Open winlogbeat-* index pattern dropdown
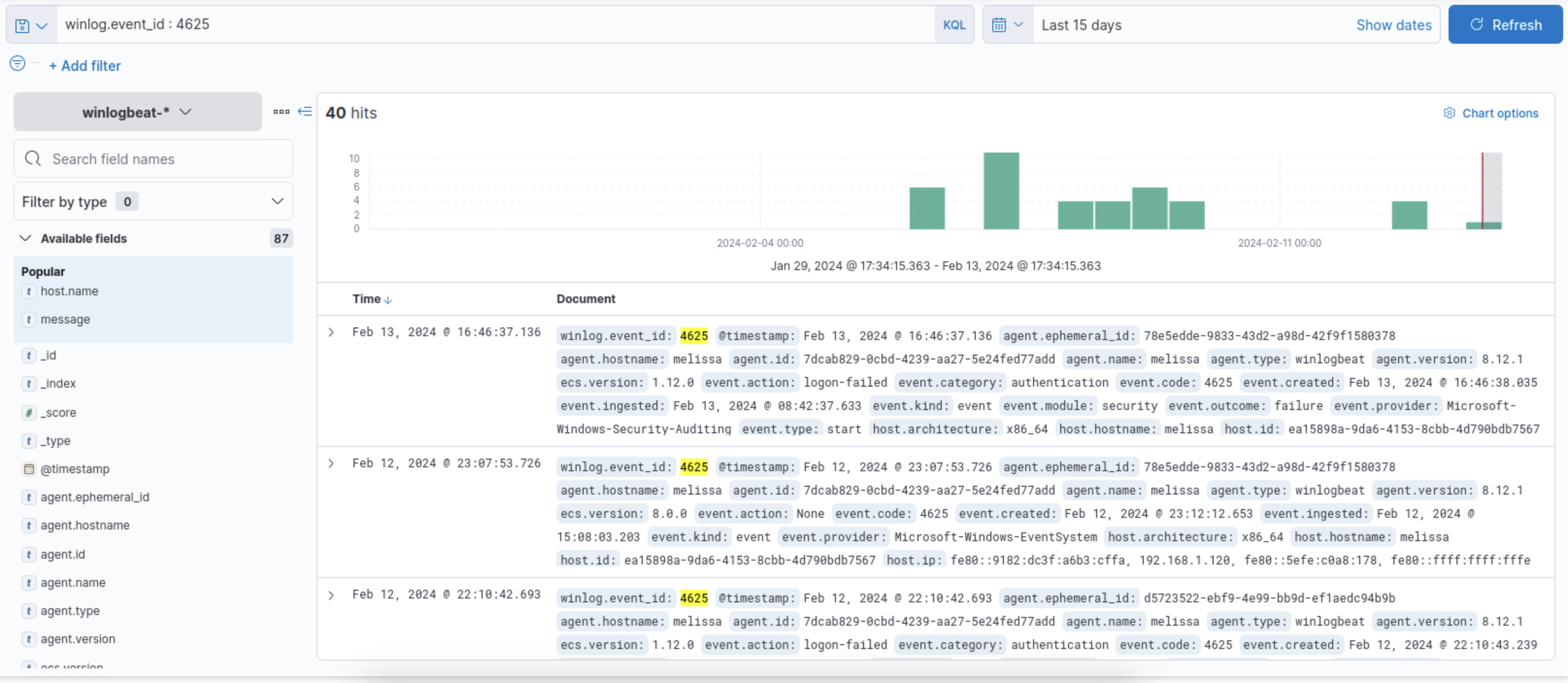The height and width of the screenshot is (683, 1568). [x=137, y=112]
